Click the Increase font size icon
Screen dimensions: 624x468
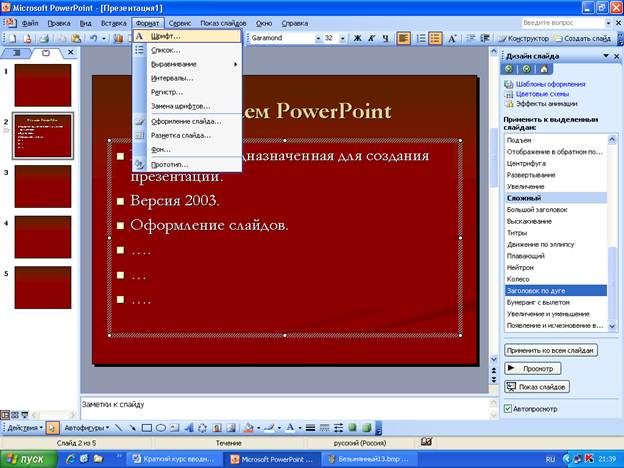(x=452, y=38)
